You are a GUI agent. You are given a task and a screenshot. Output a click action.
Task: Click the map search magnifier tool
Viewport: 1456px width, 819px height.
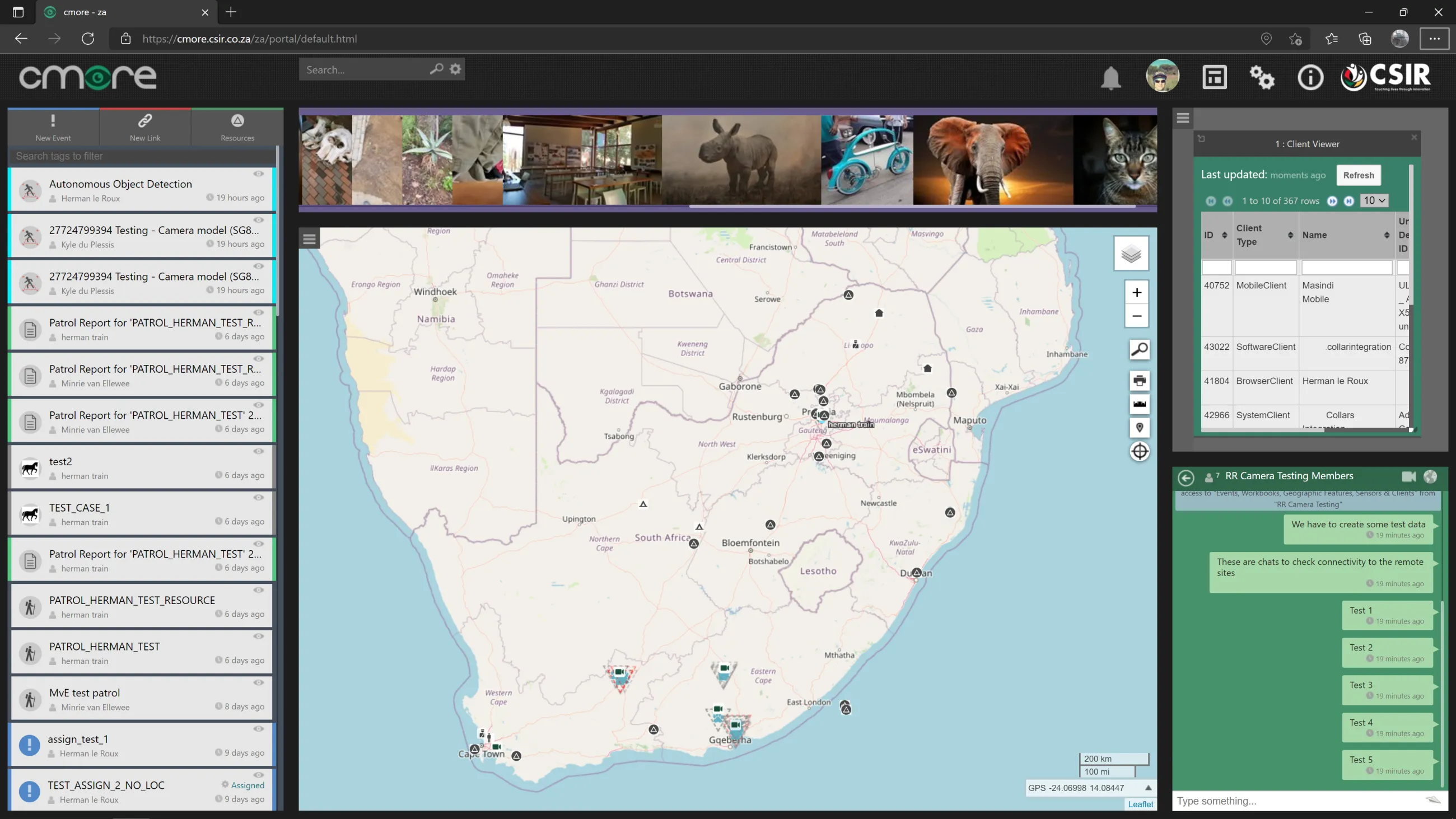[1139, 350]
